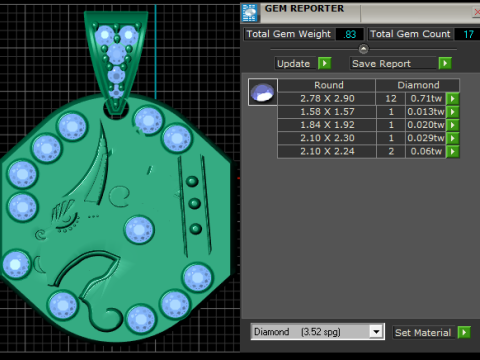Image resolution: width=480 pixels, height=360 pixels.
Task: Open the Diamond (3.52 spg) material dropdown
Action: [x=376, y=332]
